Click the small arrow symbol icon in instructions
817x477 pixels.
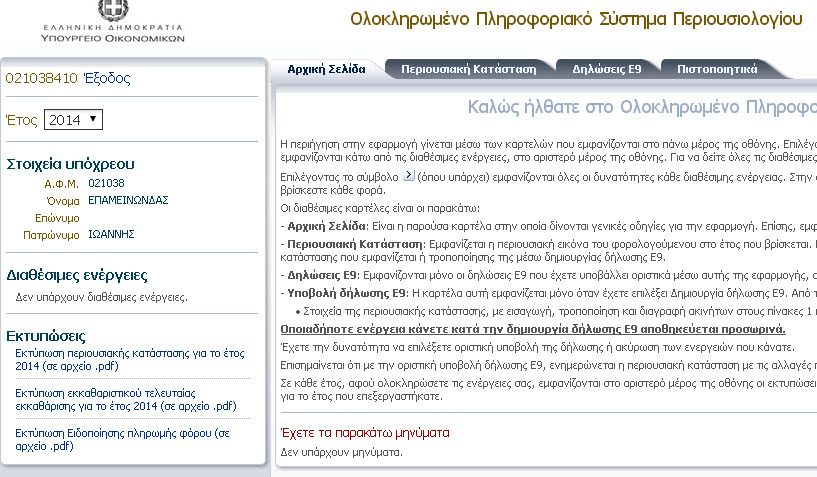click(409, 175)
